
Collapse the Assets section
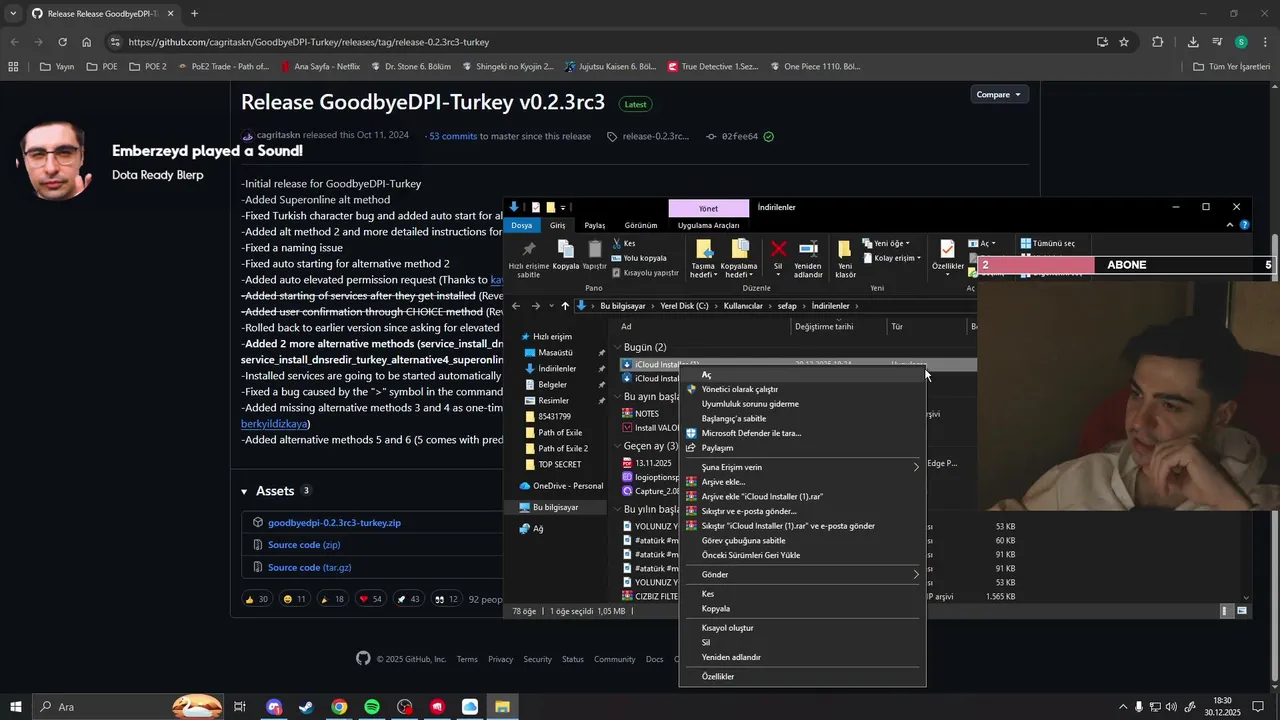point(244,491)
